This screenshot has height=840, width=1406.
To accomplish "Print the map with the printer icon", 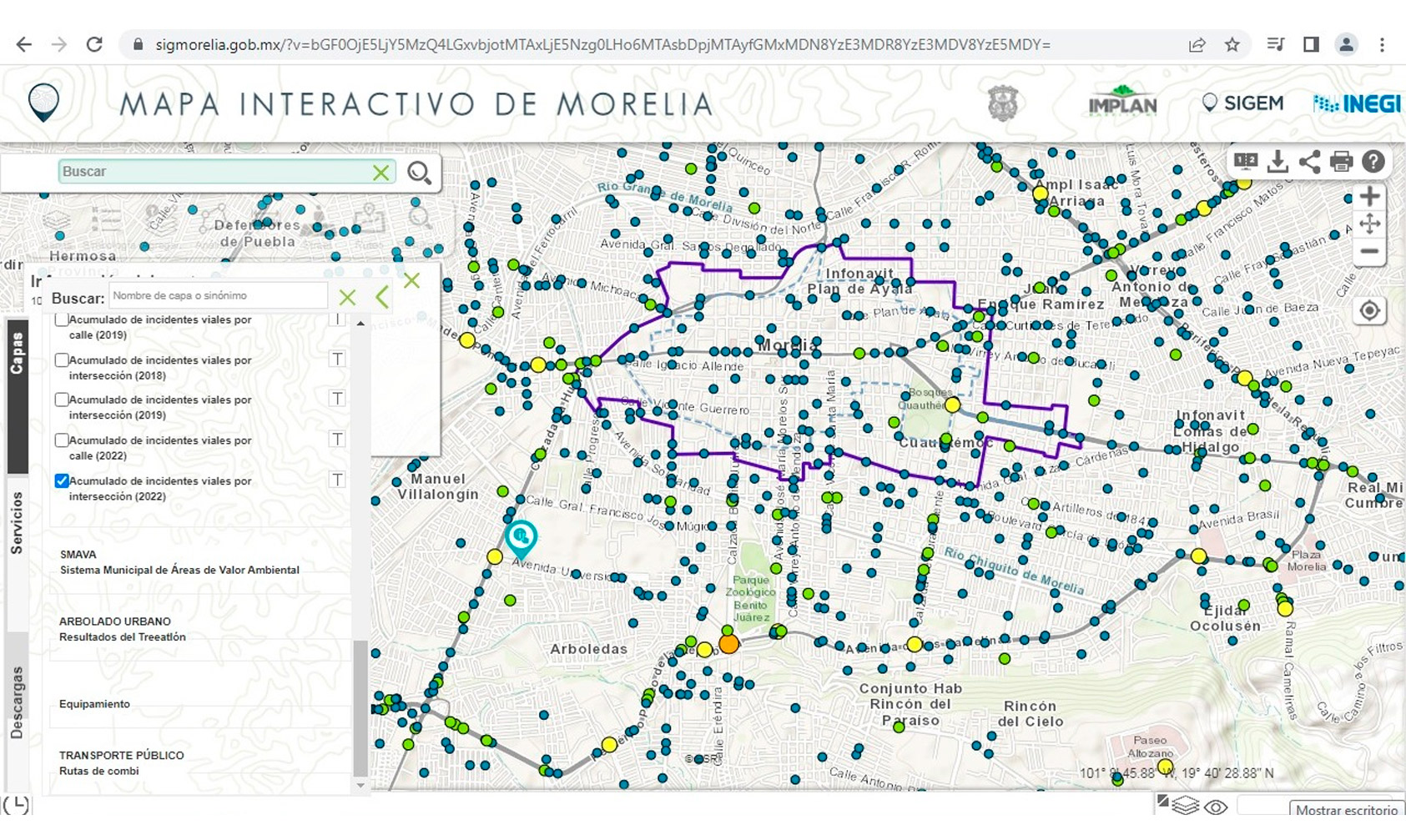I will [1342, 163].
